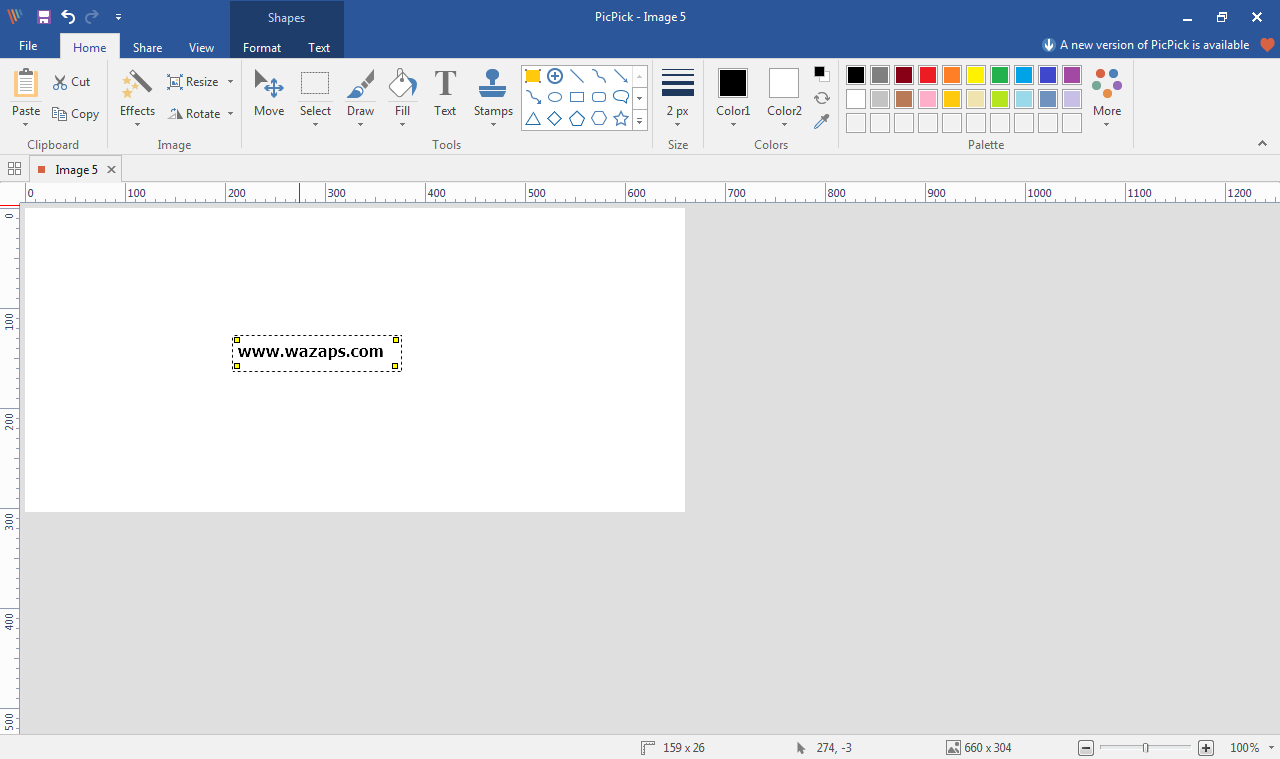Select the Home ribbon tab

coord(89,47)
